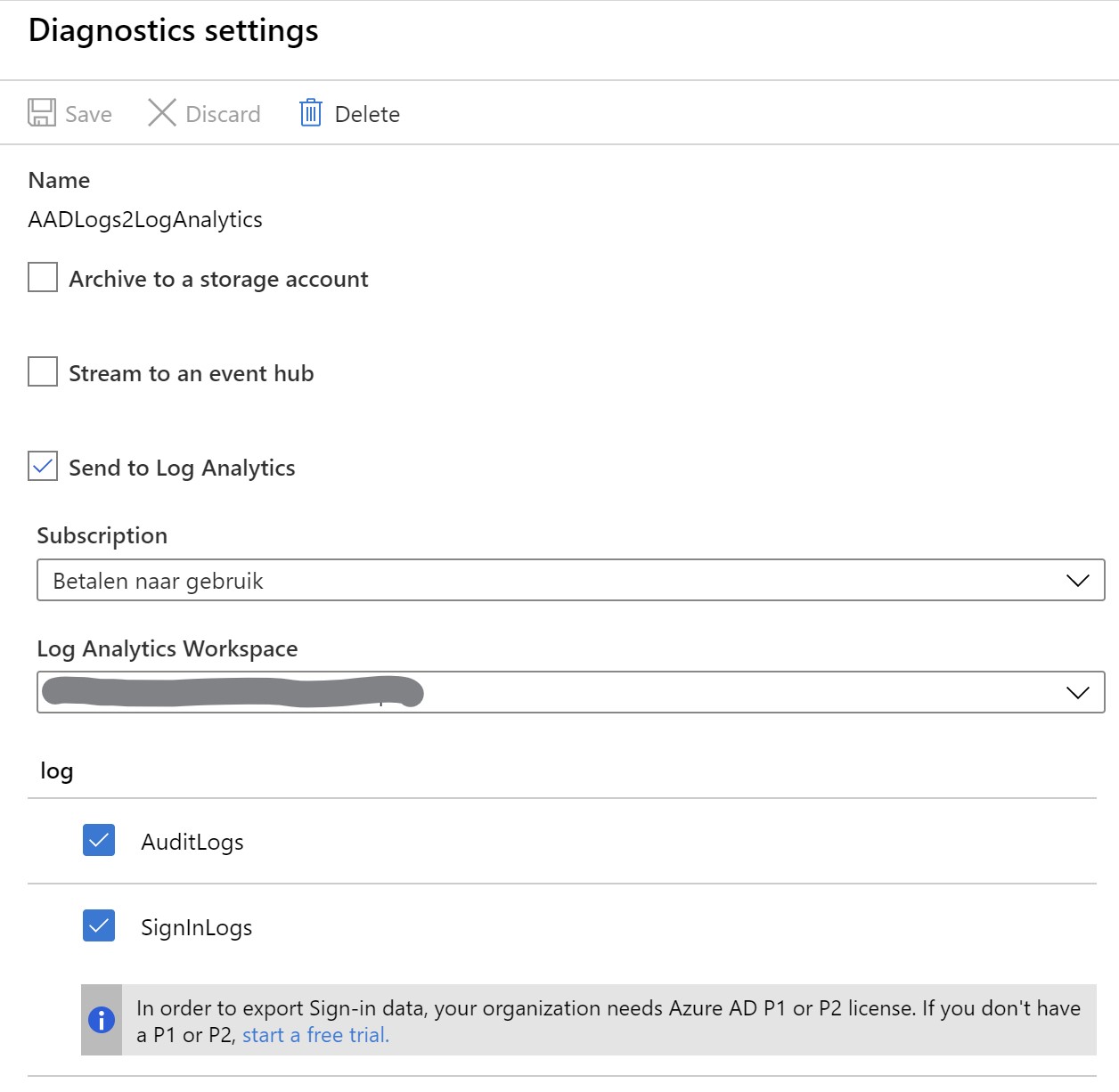The height and width of the screenshot is (1092, 1119).
Task: Click the Delete text label
Action: click(x=367, y=114)
